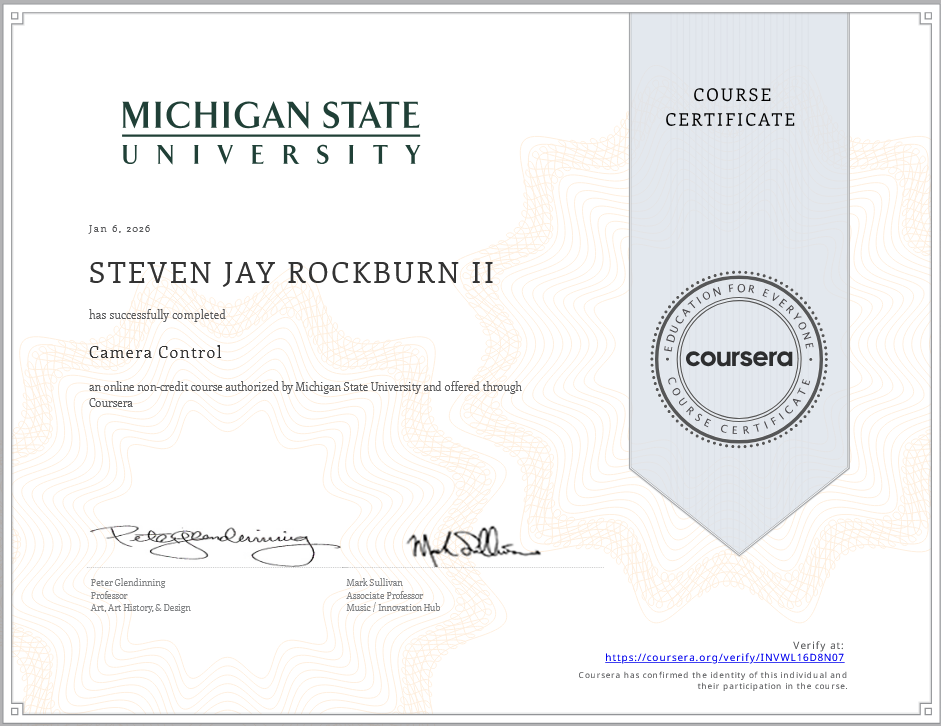
Task: Click the COURSE CERTIFICATE ribbon heading
Action: point(730,107)
